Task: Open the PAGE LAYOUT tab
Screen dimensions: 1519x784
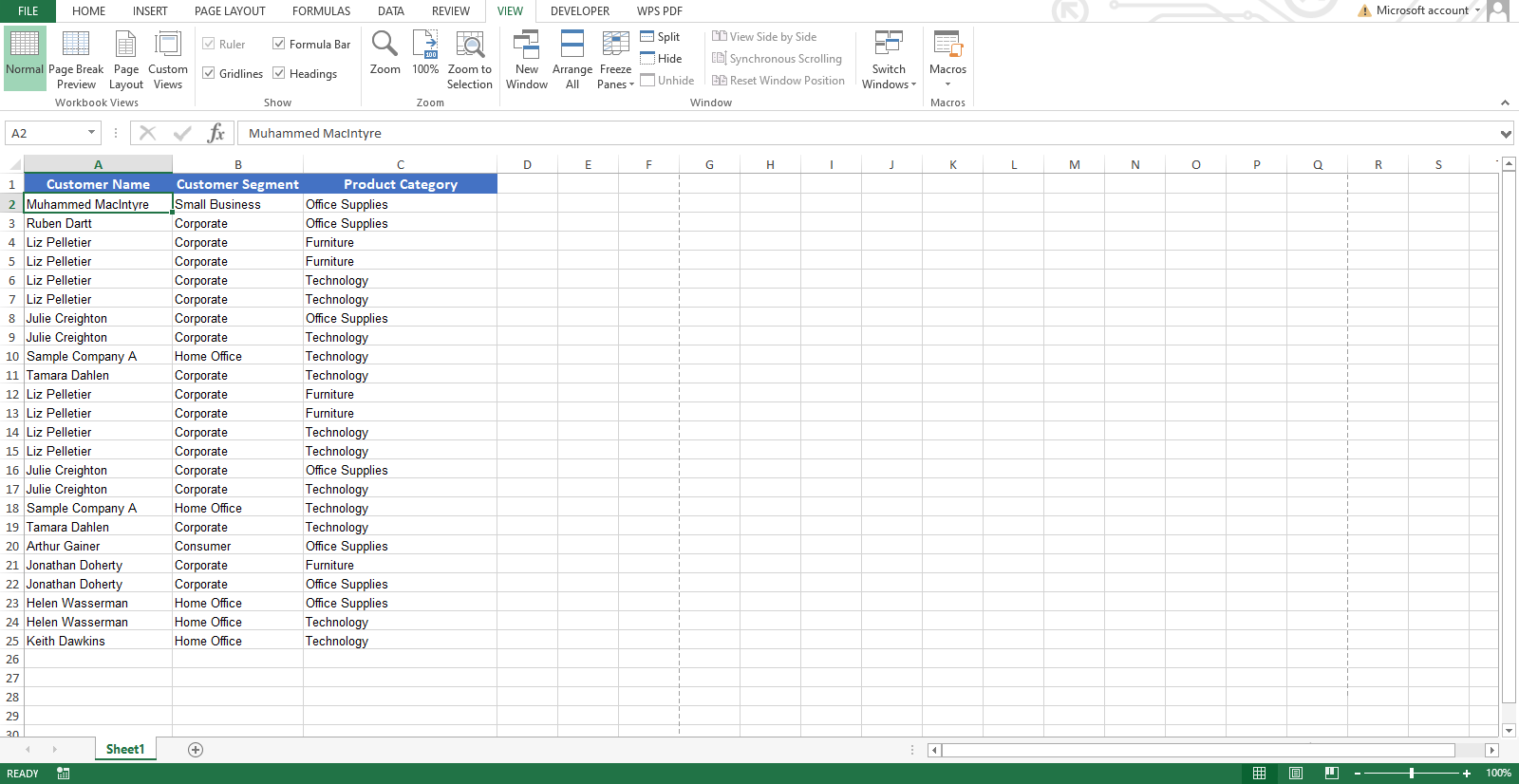Action: click(230, 11)
